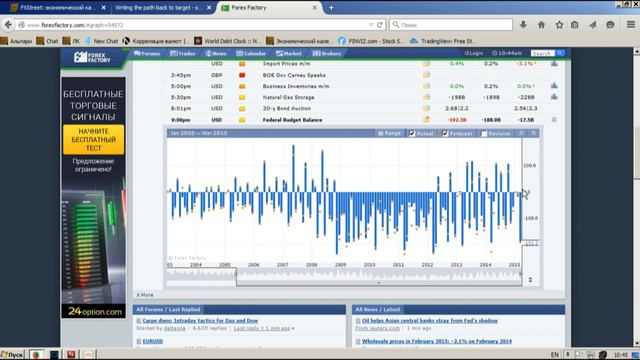Focus the browser search box
Viewport: 640px width, 360px height.
(451, 25)
